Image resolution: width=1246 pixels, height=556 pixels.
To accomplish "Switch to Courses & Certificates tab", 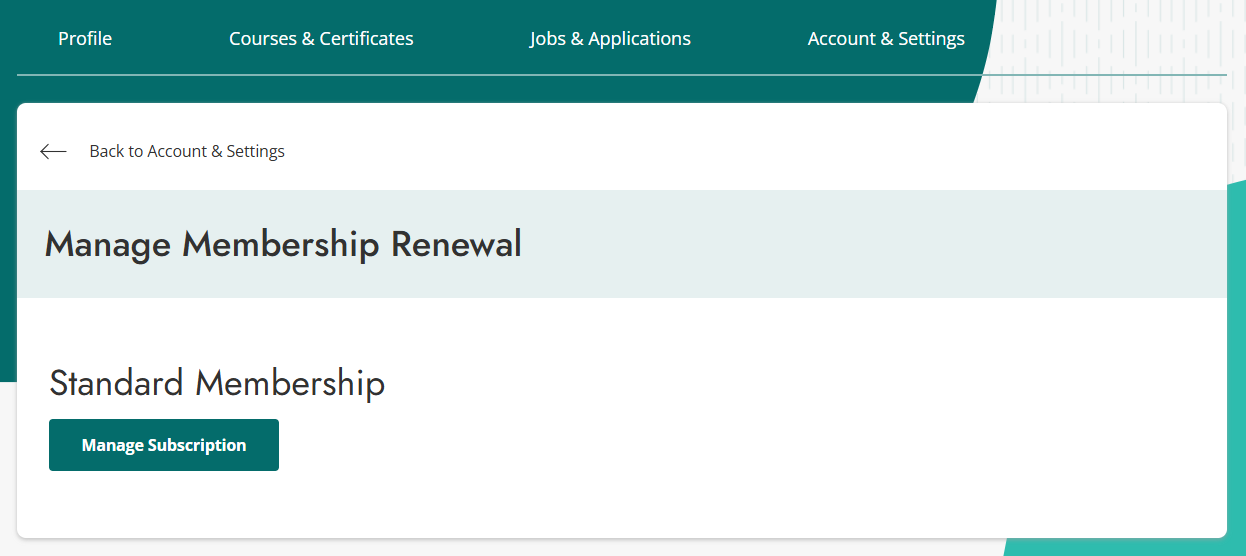I will pos(321,39).
